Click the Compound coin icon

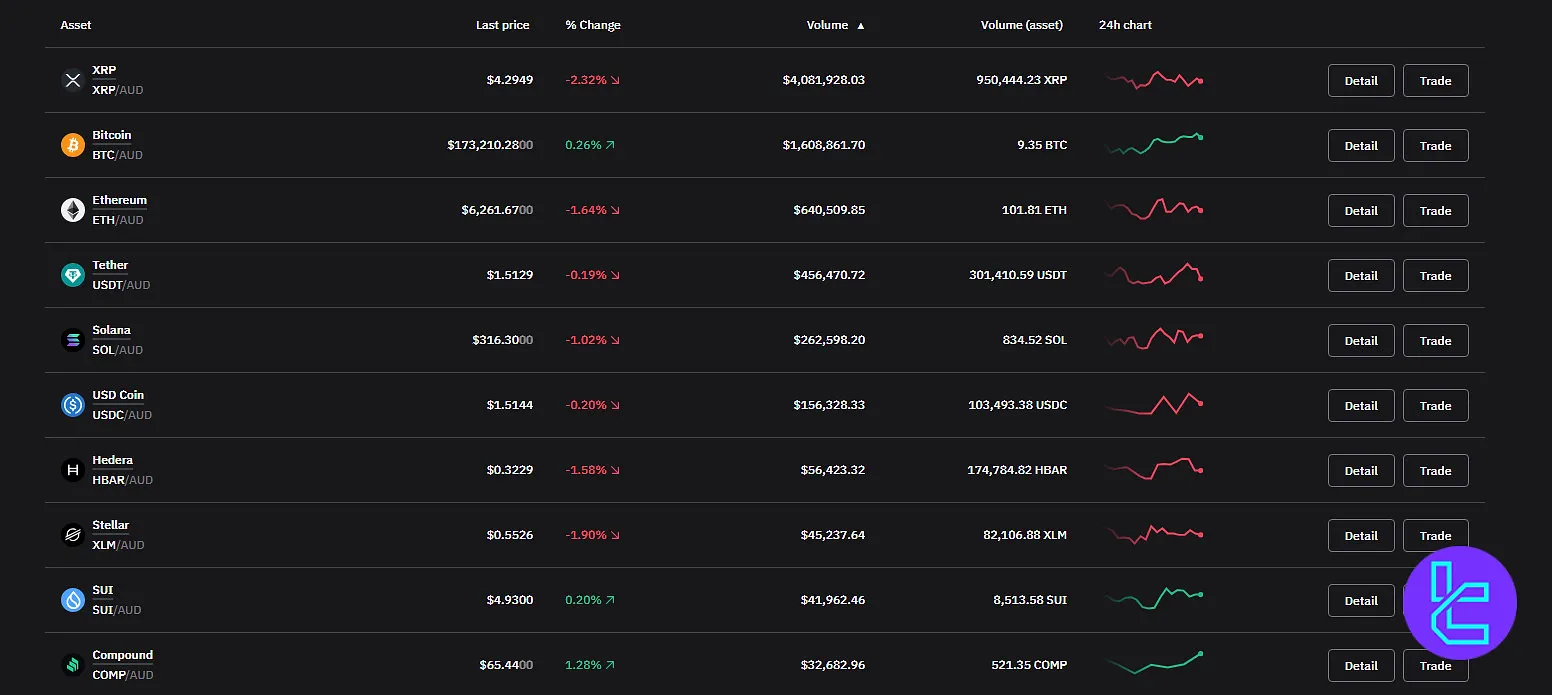click(x=72, y=665)
